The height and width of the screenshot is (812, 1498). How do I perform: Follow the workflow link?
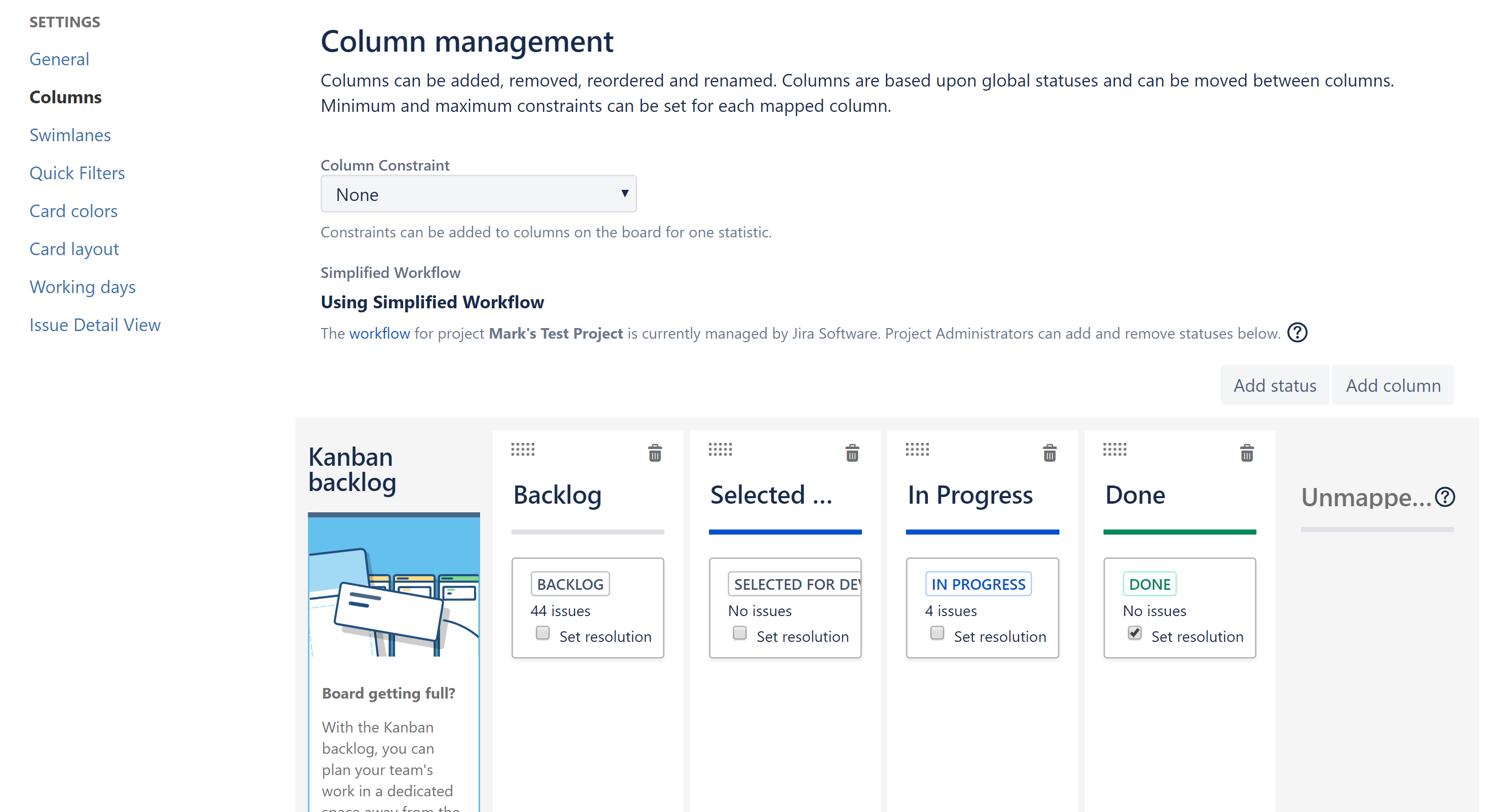(x=380, y=334)
